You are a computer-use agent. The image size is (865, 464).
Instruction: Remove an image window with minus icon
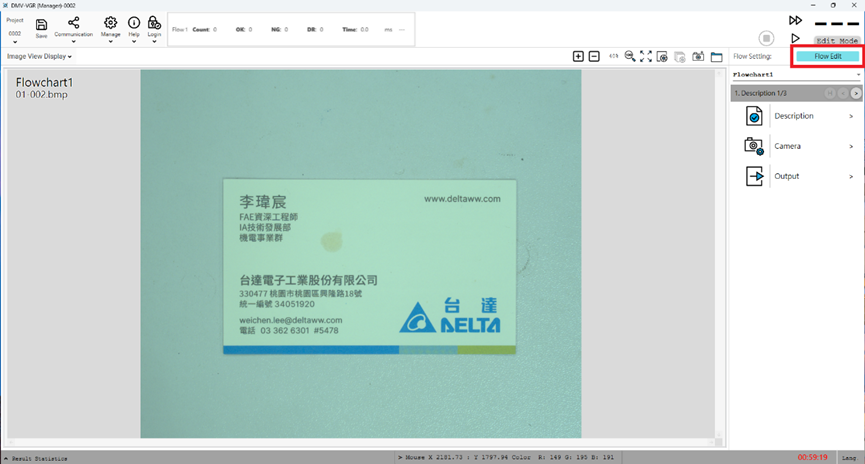pos(594,57)
